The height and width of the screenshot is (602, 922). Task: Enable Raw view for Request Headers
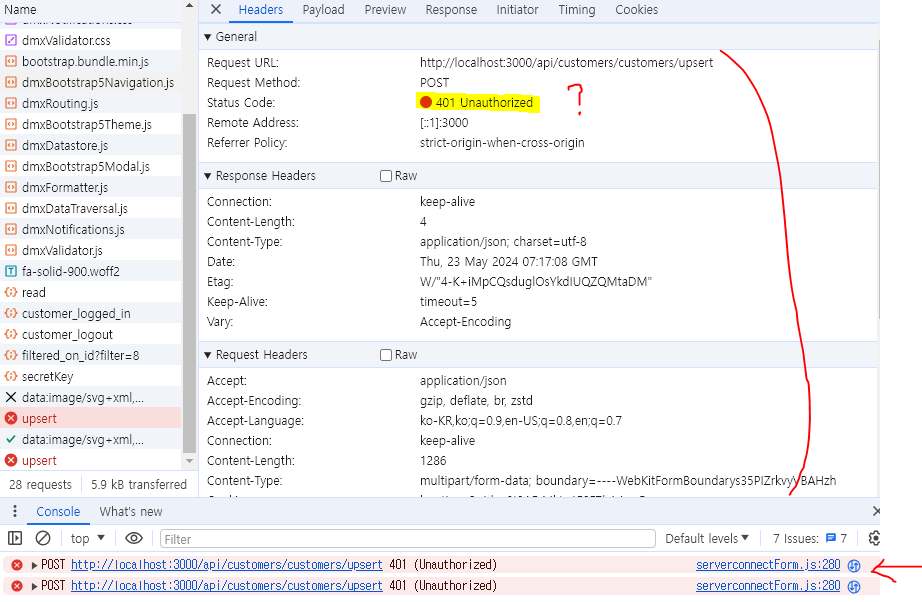coord(386,355)
